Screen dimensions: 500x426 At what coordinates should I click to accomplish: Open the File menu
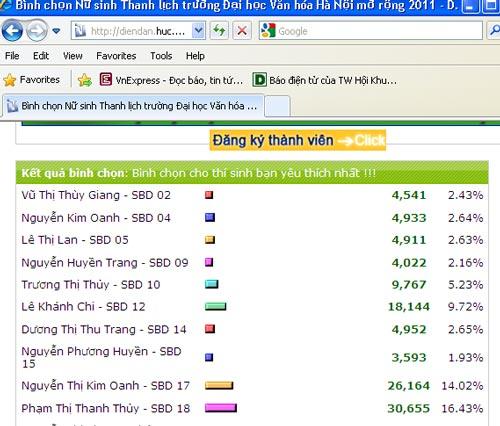(12, 56)
